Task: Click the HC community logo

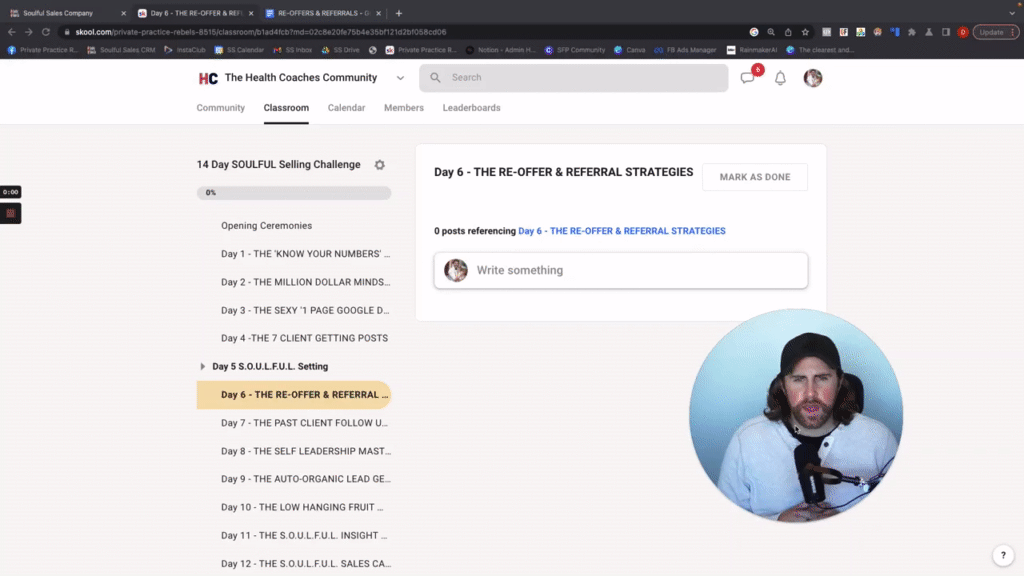Action: pos(208,78)
